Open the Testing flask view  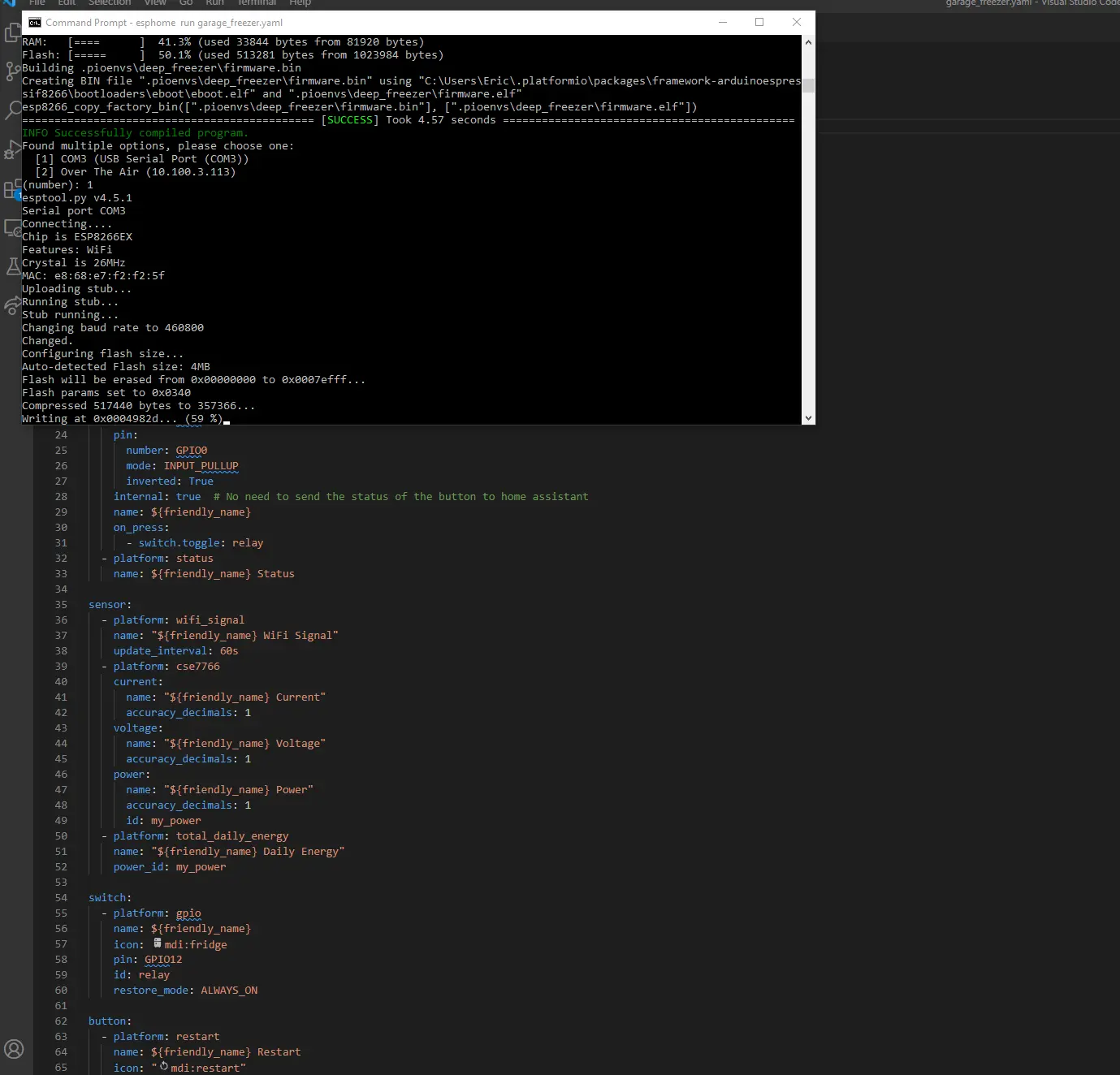11,267
